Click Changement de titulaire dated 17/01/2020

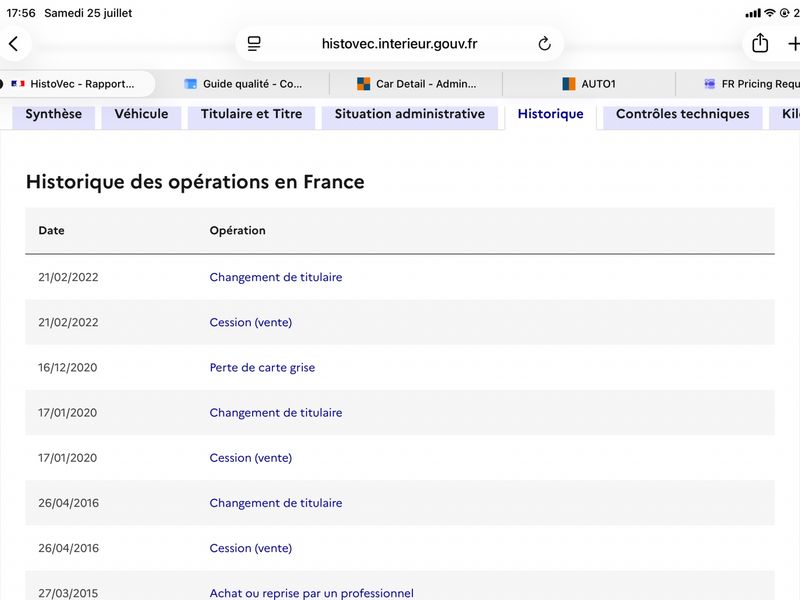276,413
